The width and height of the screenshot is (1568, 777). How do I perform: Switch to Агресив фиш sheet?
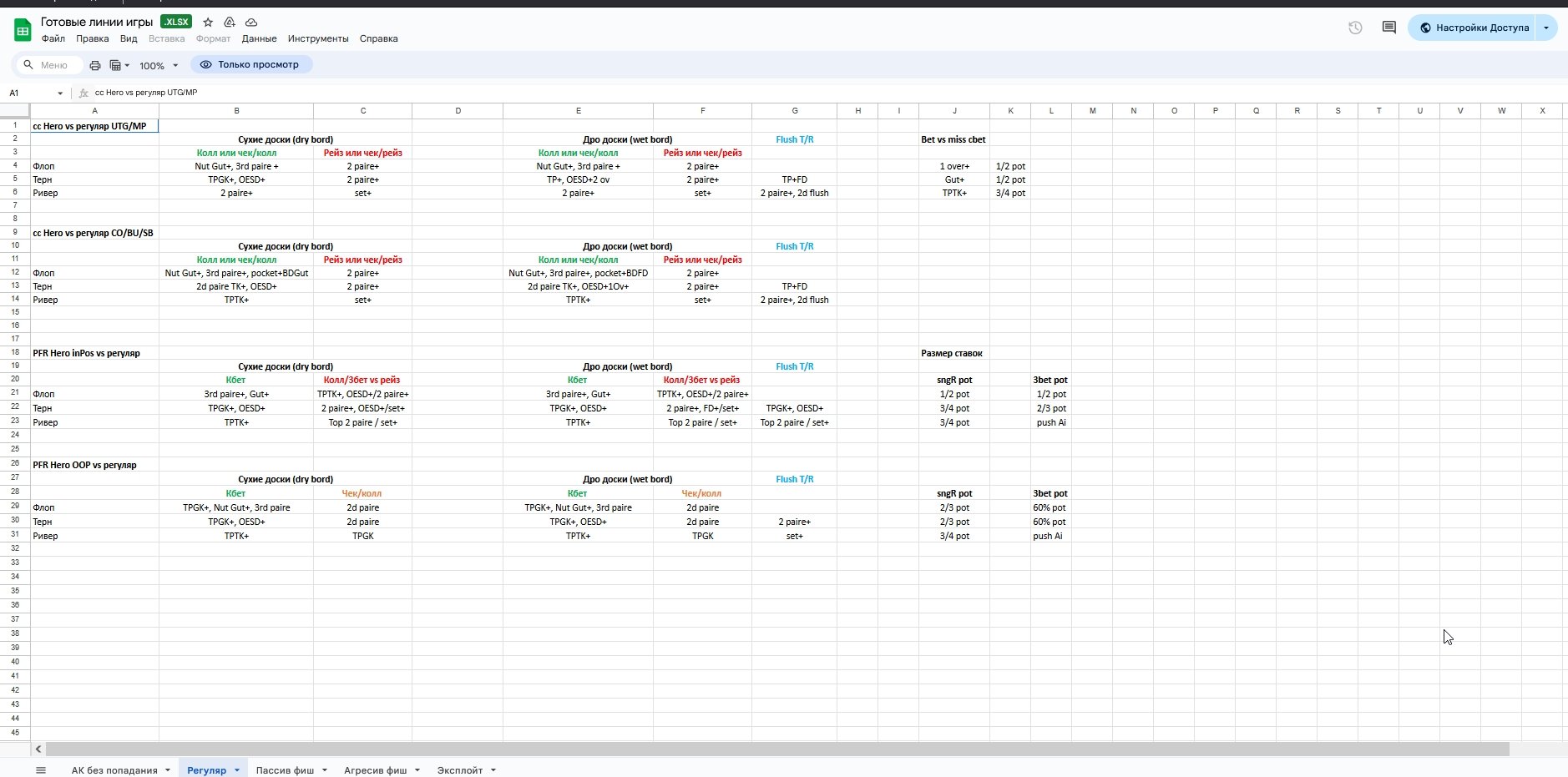375,770
